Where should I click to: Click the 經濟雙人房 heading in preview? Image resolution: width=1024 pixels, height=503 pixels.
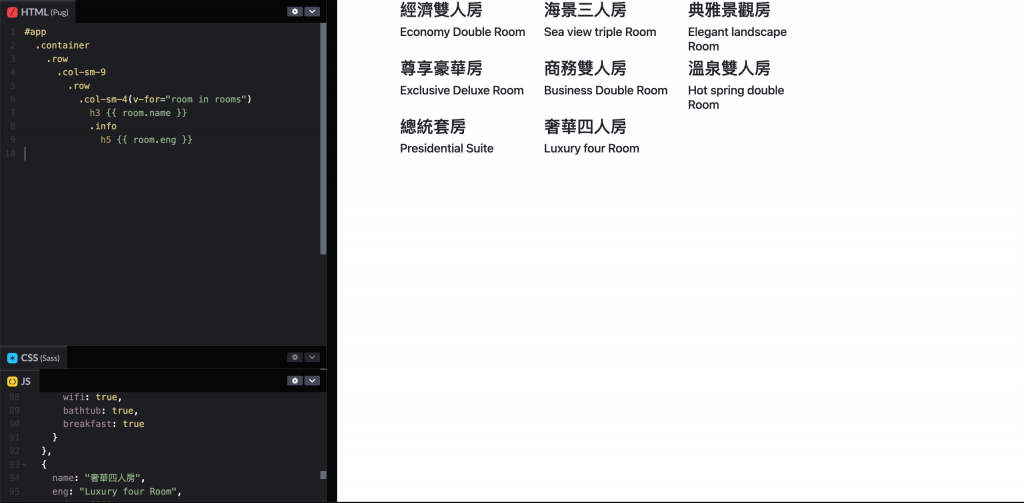pos(441,10)
